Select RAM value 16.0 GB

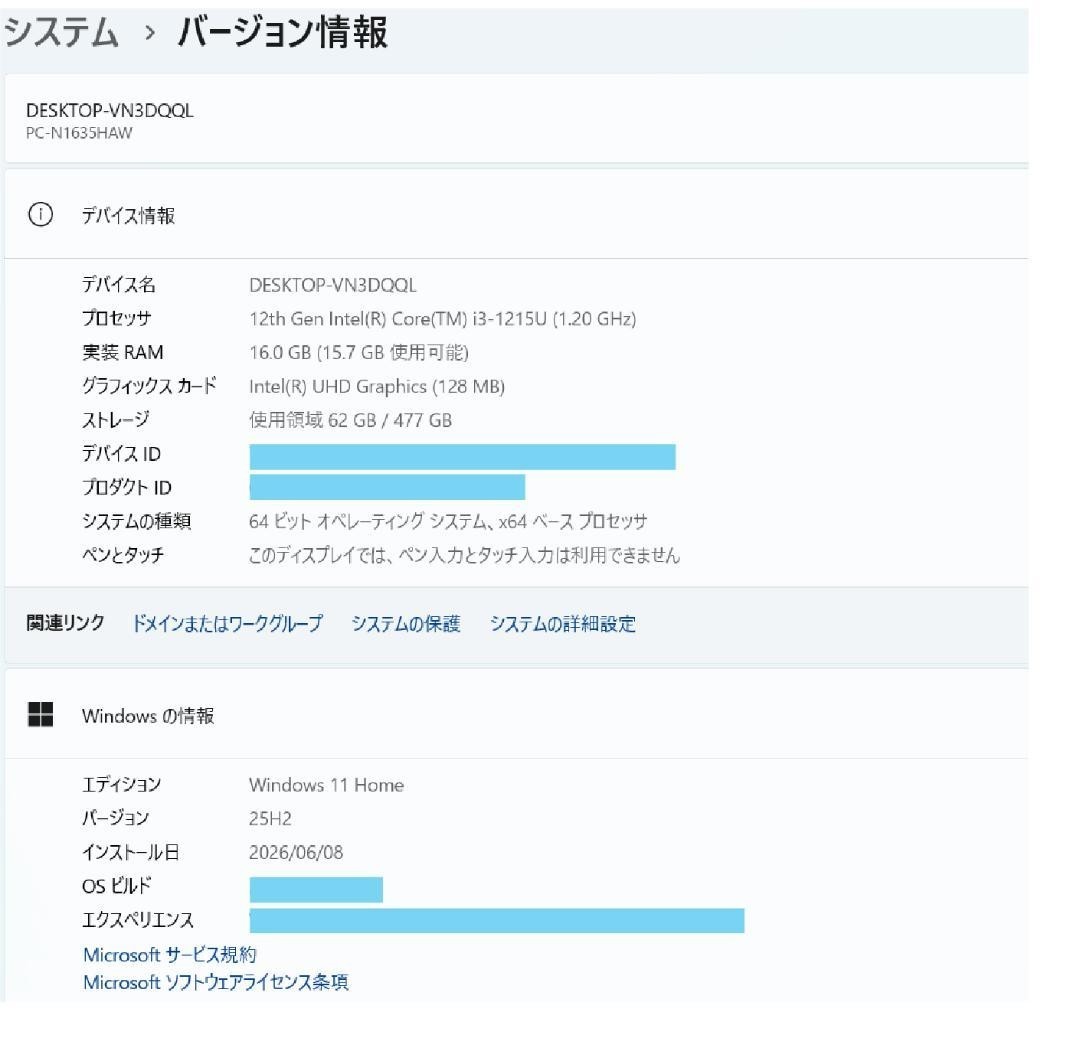click(x=358, y=353)
